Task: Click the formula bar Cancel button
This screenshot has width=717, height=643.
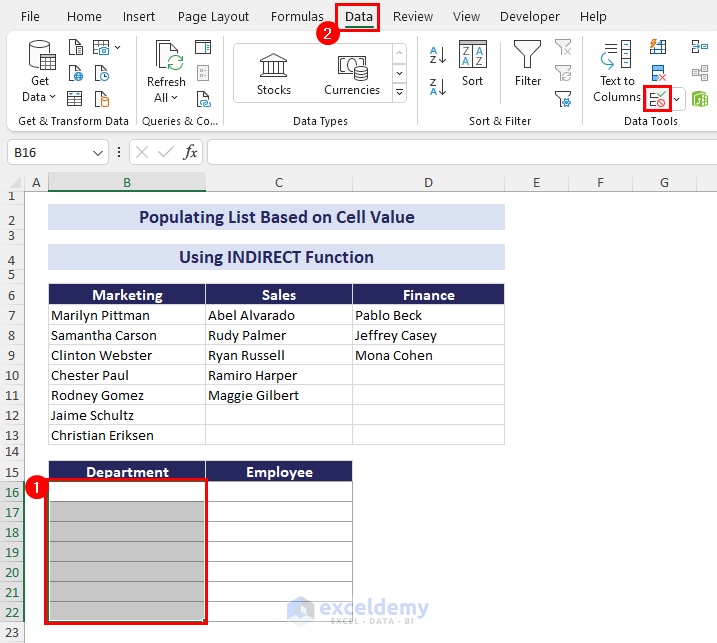Action: click(x=142, y=152)
